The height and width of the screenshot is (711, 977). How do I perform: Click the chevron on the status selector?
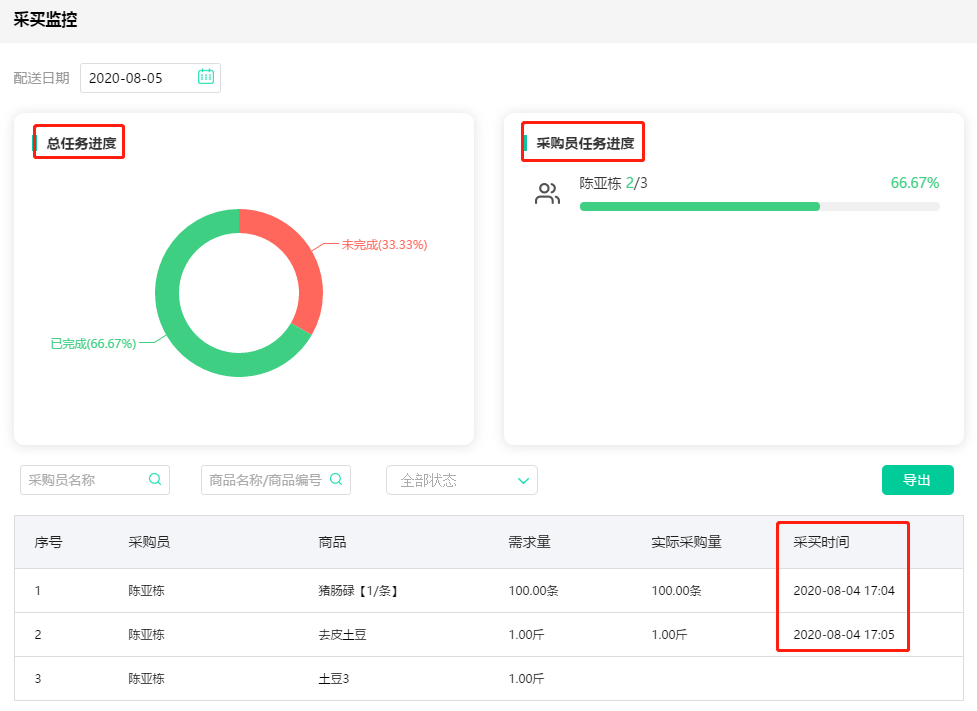523,480
